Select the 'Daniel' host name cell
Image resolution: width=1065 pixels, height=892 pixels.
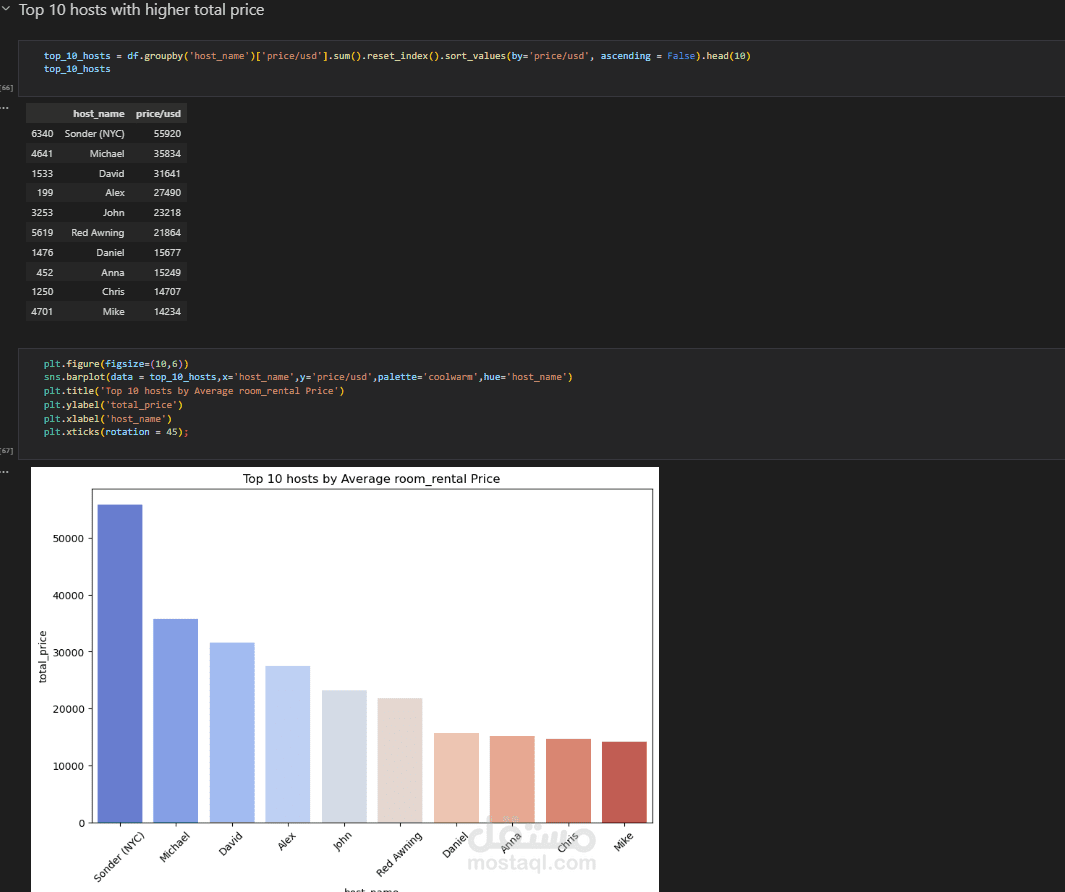[110, 253]
